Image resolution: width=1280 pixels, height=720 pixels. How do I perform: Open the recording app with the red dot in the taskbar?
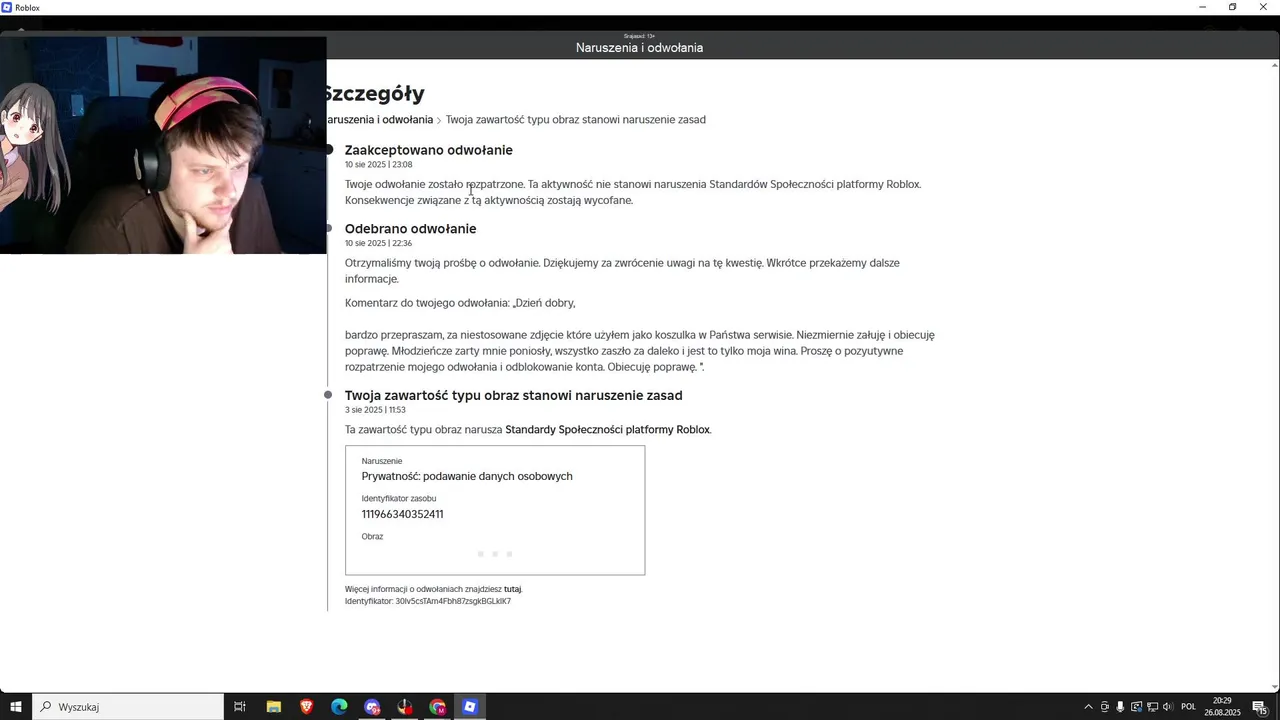pyautogui.click(x=405, y=707)
